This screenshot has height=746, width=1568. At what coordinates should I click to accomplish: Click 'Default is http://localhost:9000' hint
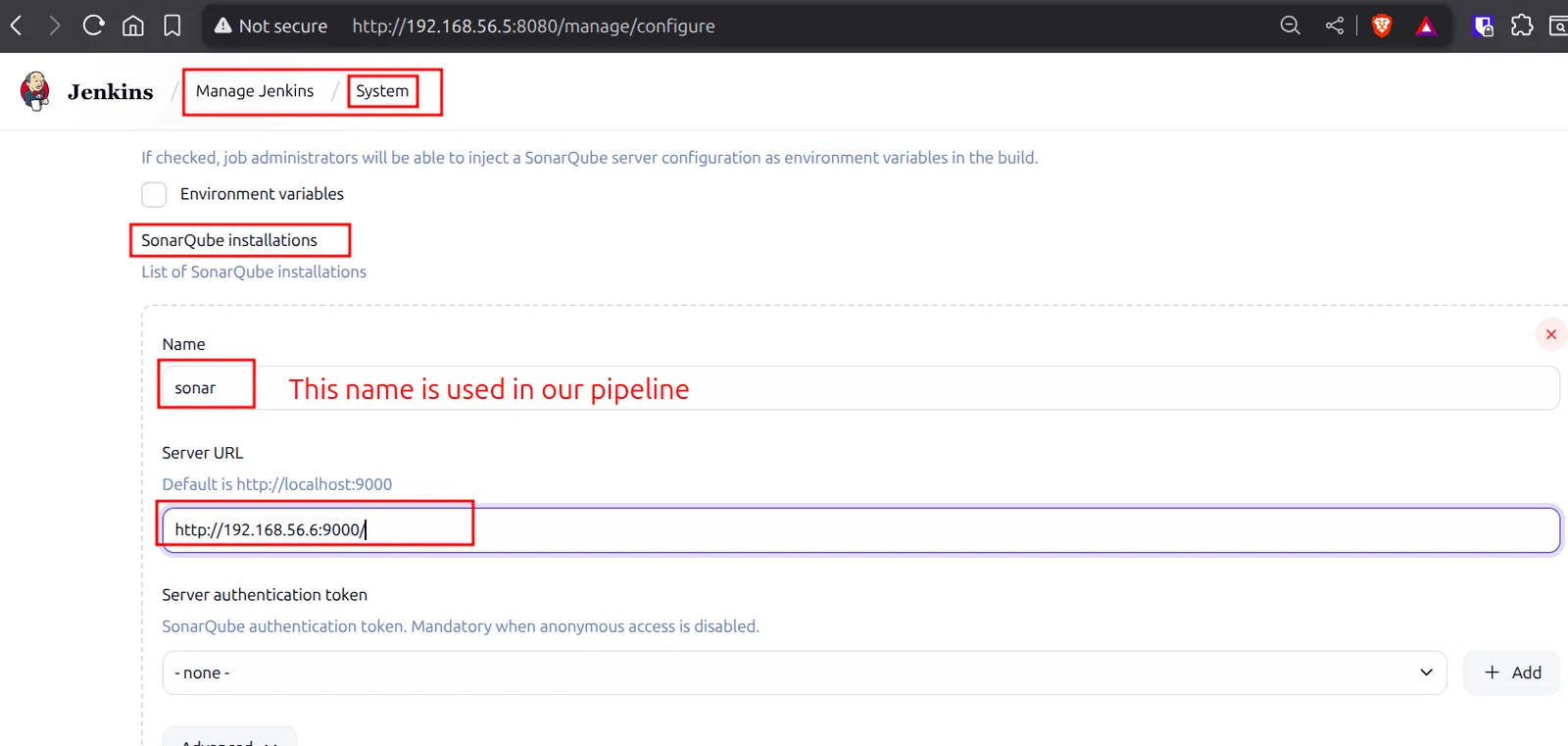[277, 484]
